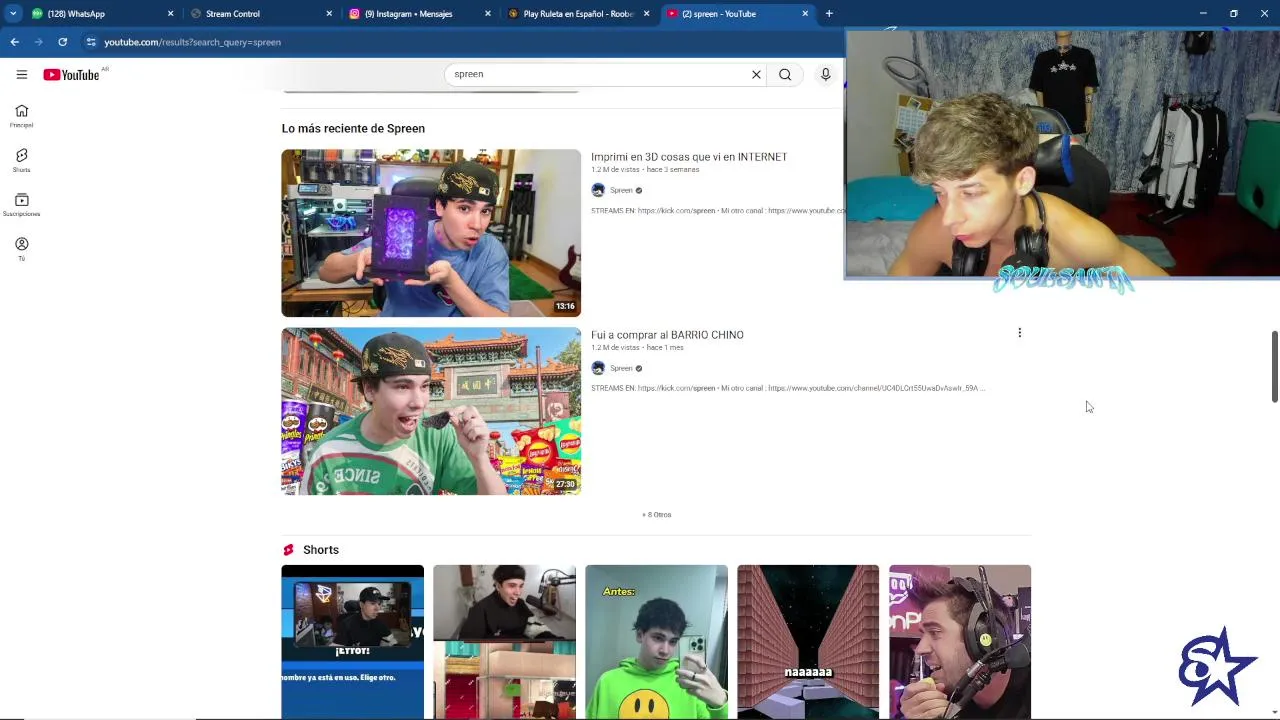Screen dimensions: 1280x720
Task: Close the Stream Control tab
Action: 329,14
